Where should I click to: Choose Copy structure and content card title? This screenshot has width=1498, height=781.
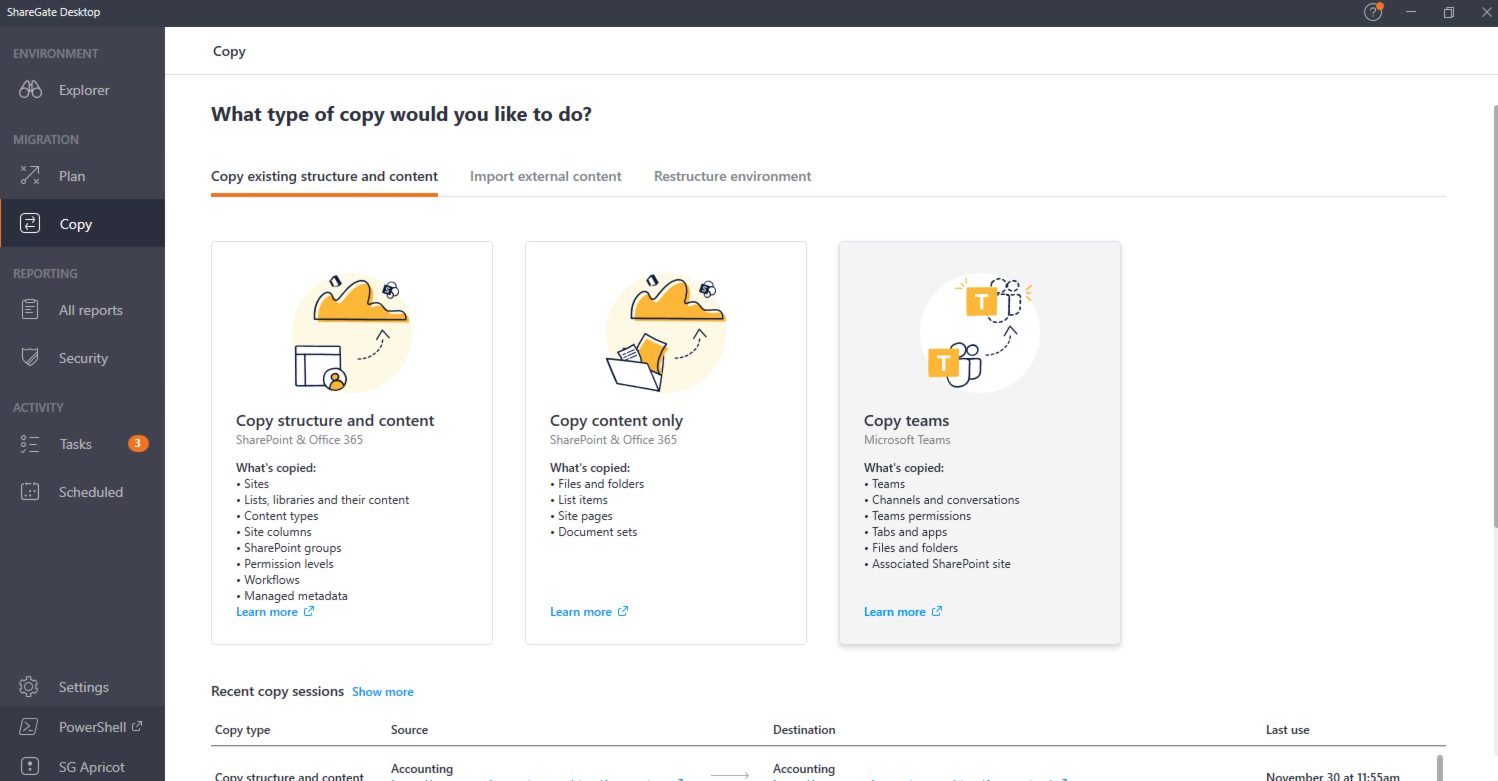(x=335, y=421)
